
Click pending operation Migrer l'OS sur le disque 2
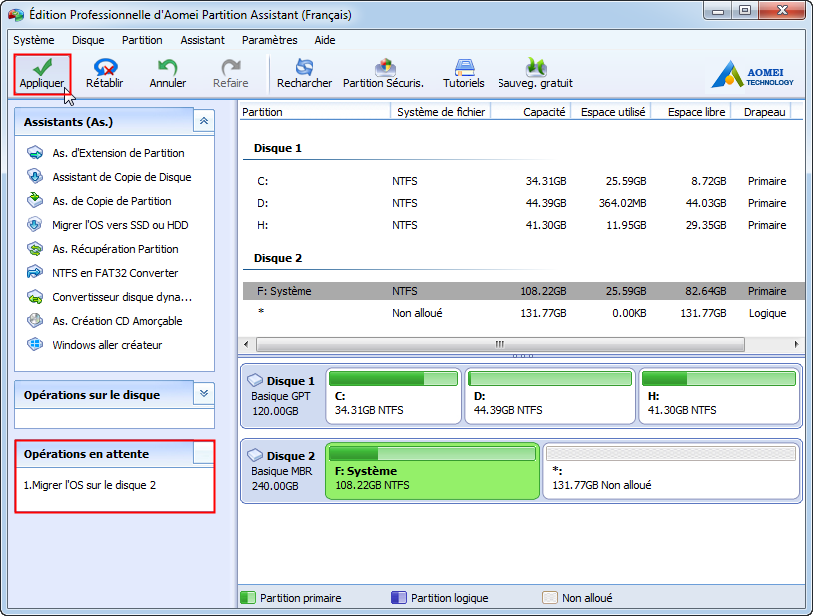[x=90, y=485]
